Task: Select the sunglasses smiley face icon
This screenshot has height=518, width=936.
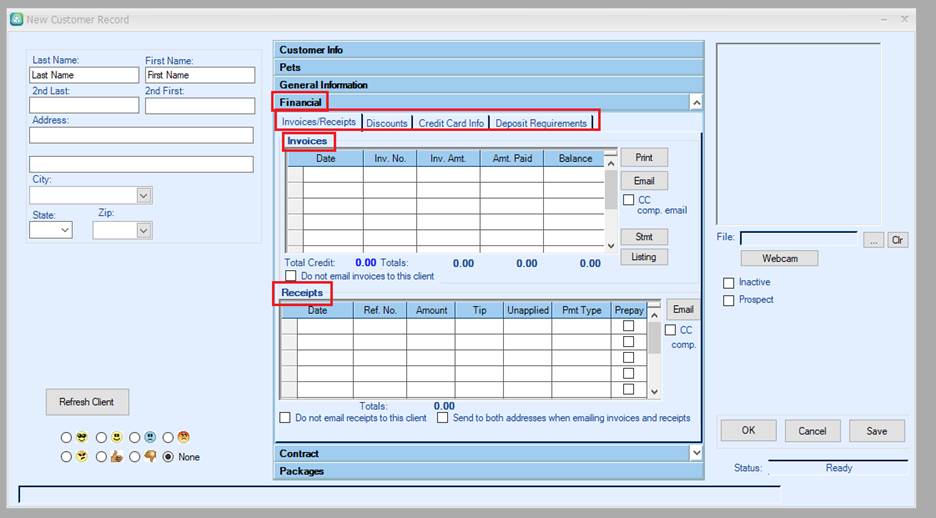Action: 81,437
